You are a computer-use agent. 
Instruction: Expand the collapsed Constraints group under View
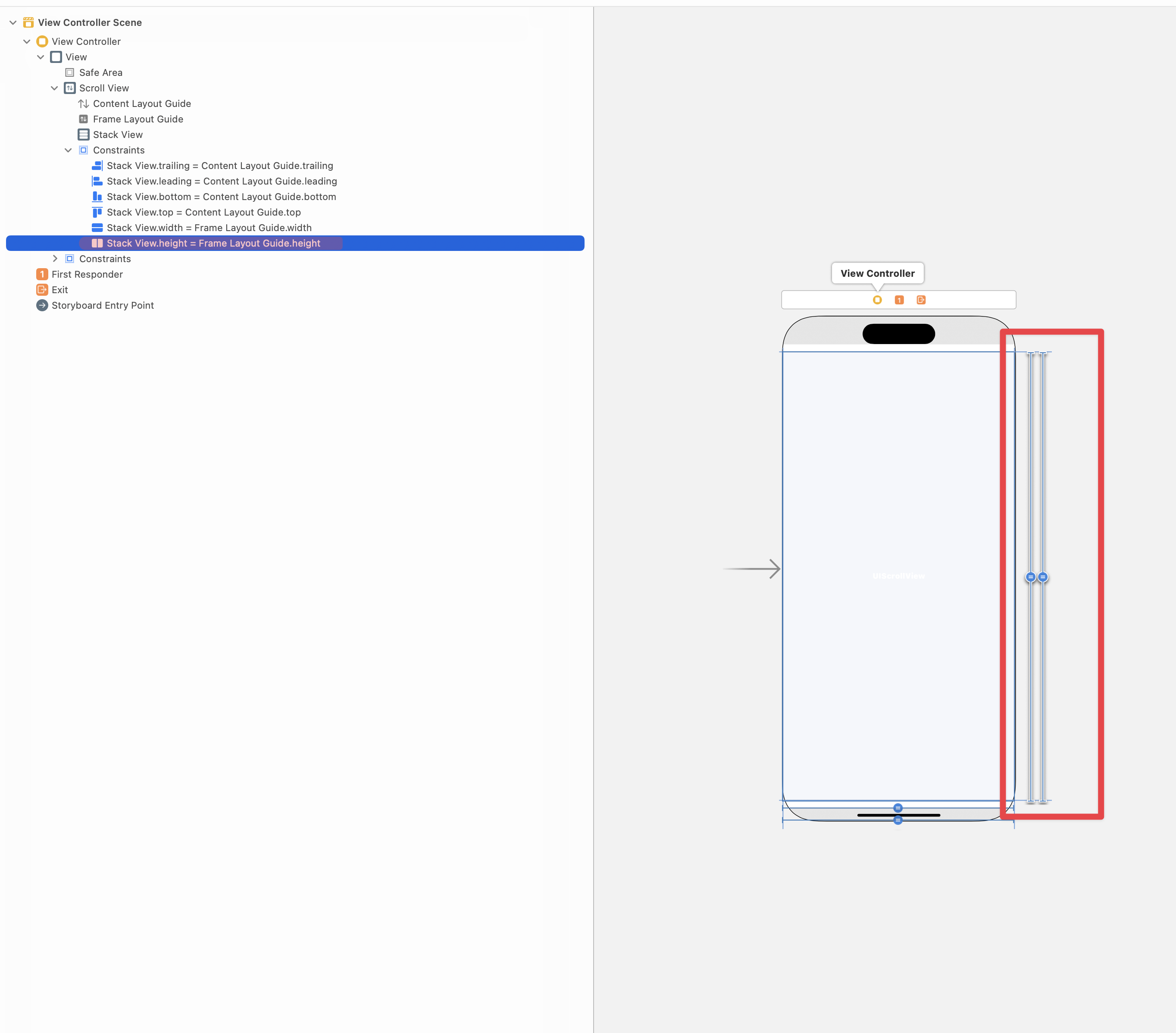(55, 259)
